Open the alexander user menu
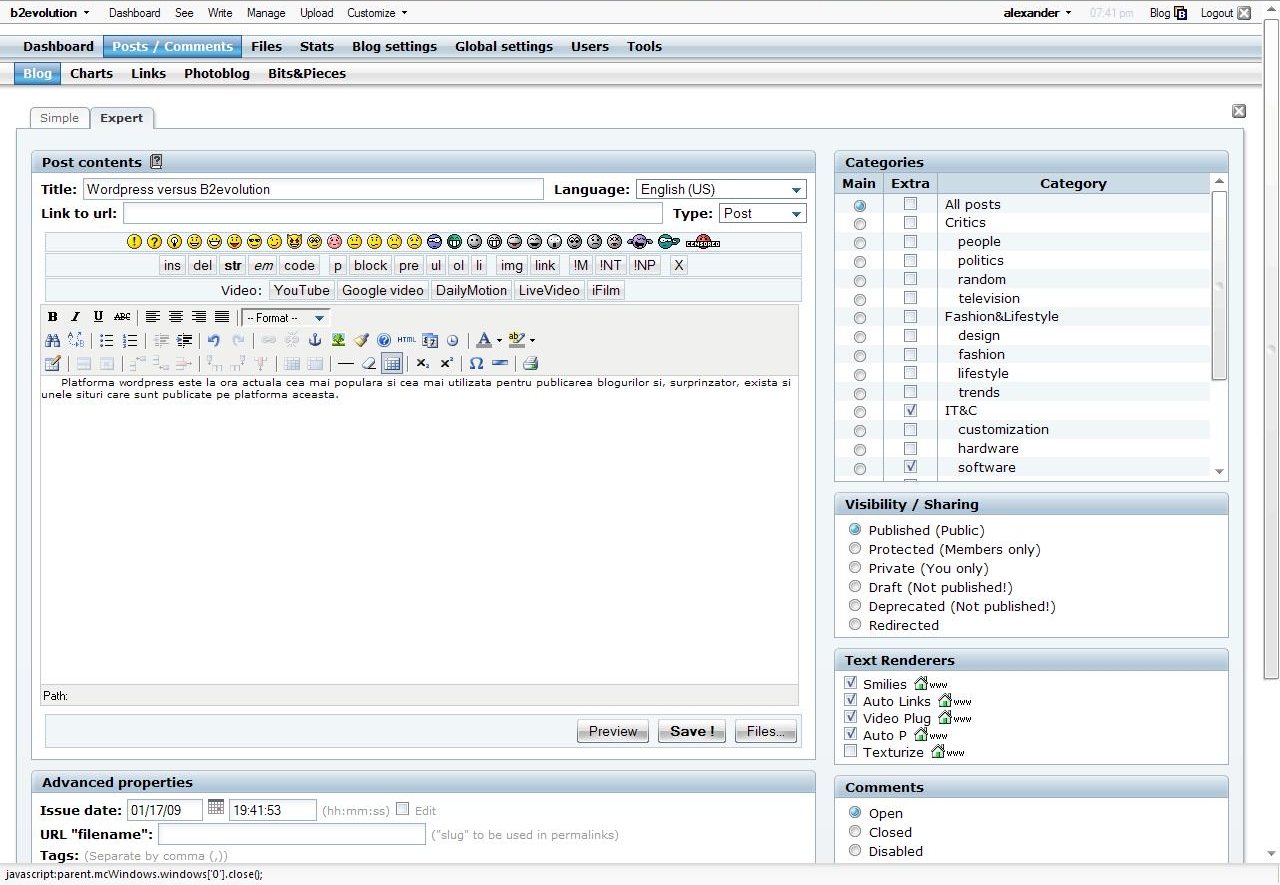Image resolution: width=1280 pixels, height=885 pixels. tap(1037, 13)
